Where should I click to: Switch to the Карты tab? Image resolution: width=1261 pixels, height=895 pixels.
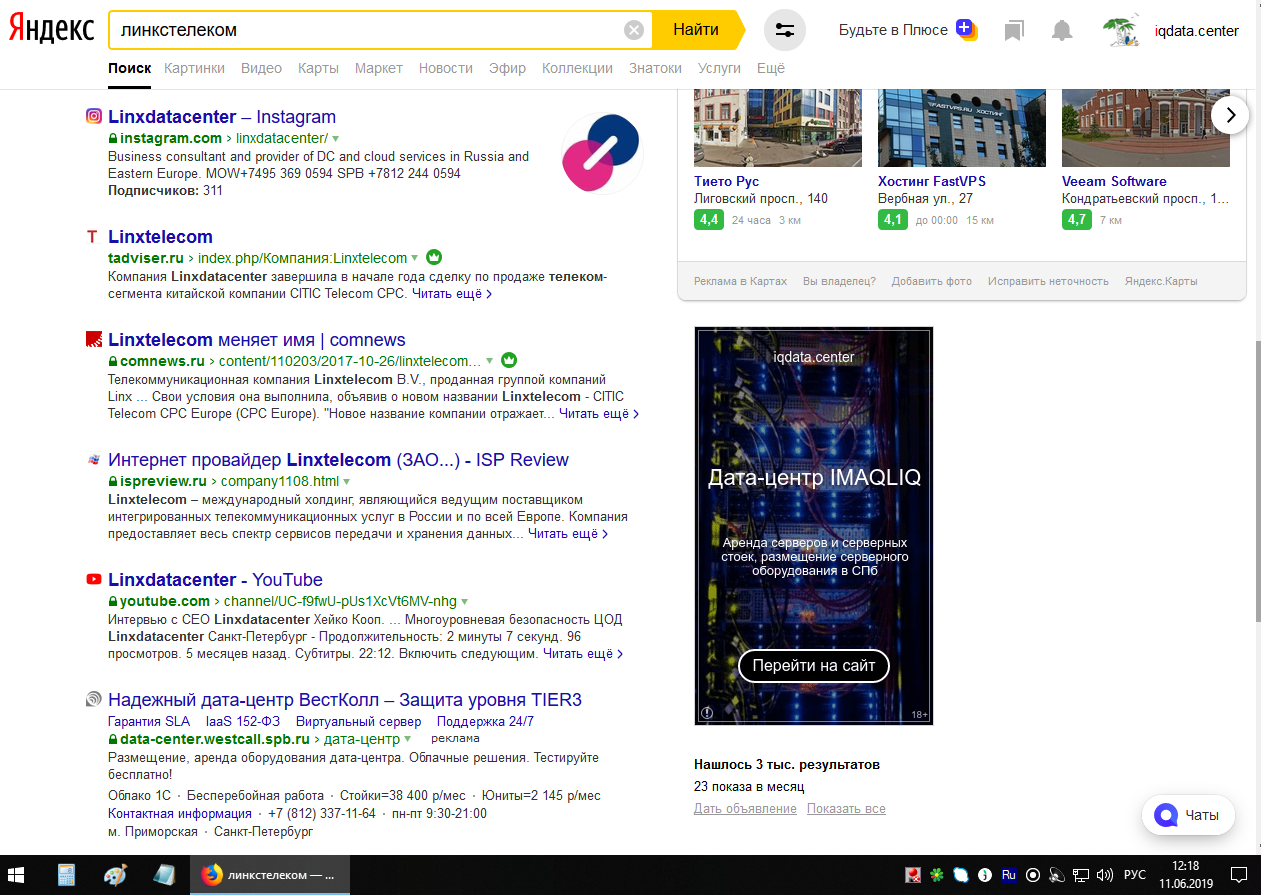(318, 68)
